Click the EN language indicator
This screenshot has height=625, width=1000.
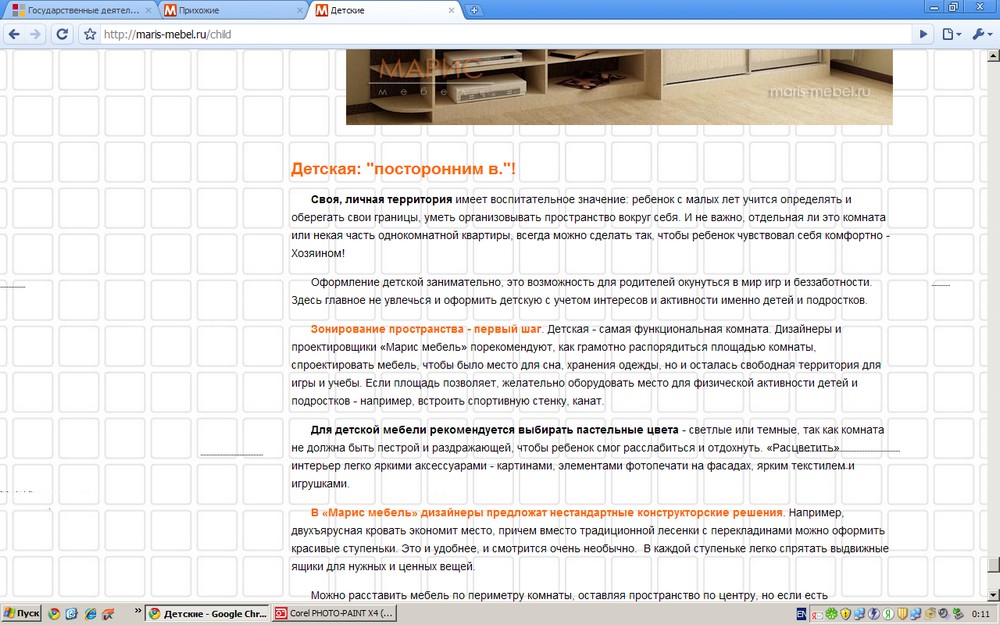tap(802, 614)
